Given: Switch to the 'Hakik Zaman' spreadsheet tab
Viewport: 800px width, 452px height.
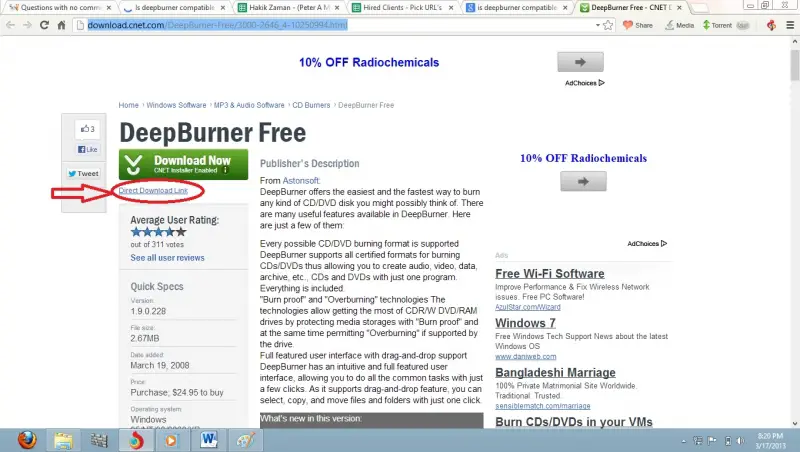Looking at the screenshot, I should click(x=286, y=8).
